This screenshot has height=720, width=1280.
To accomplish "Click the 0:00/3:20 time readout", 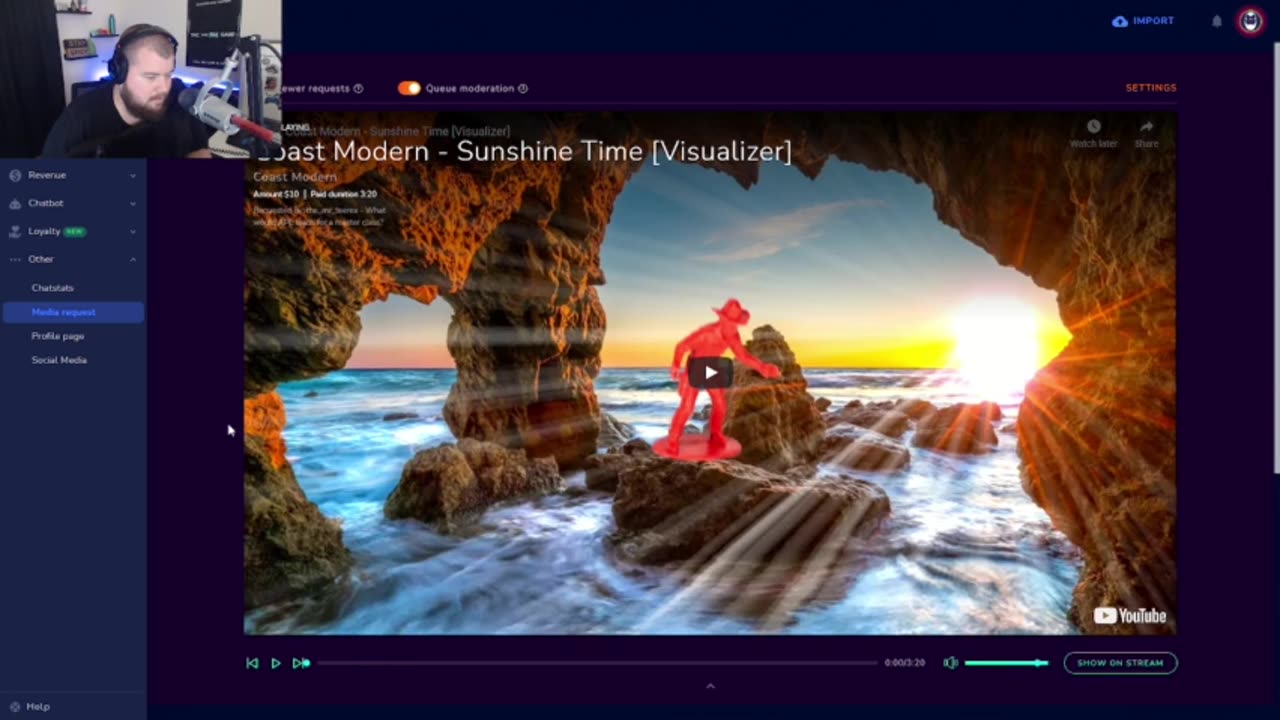I will click(904, 663).
